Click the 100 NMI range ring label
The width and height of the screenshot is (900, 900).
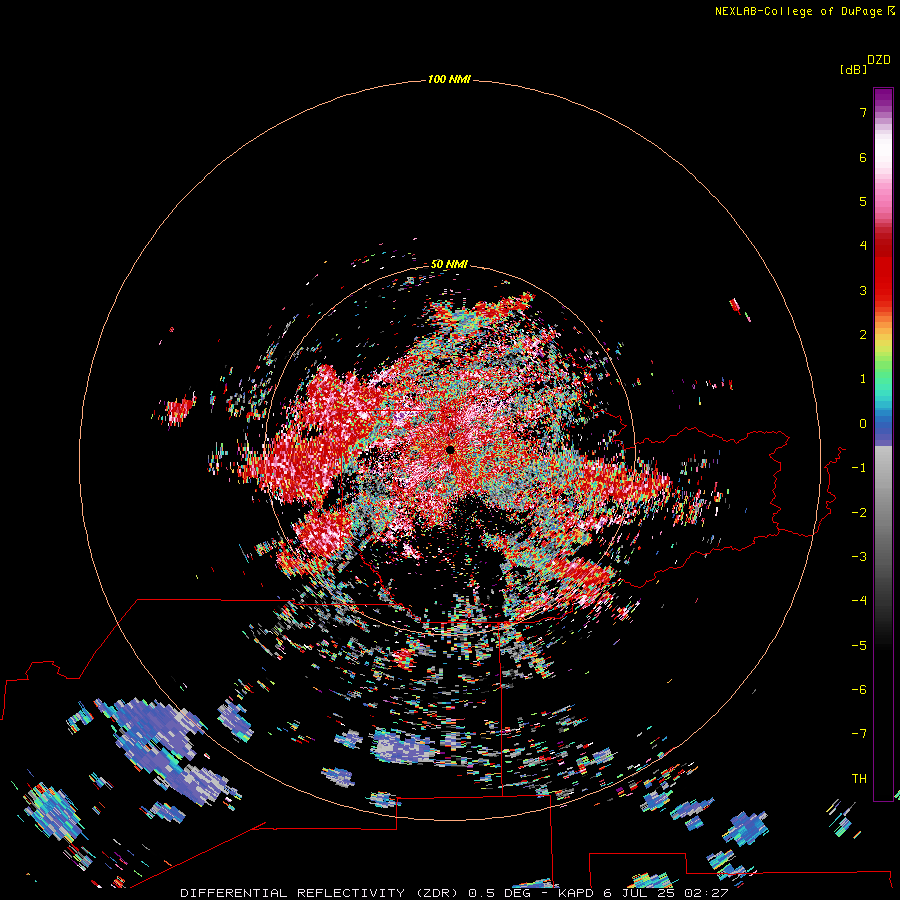click(x=449, y=79)
